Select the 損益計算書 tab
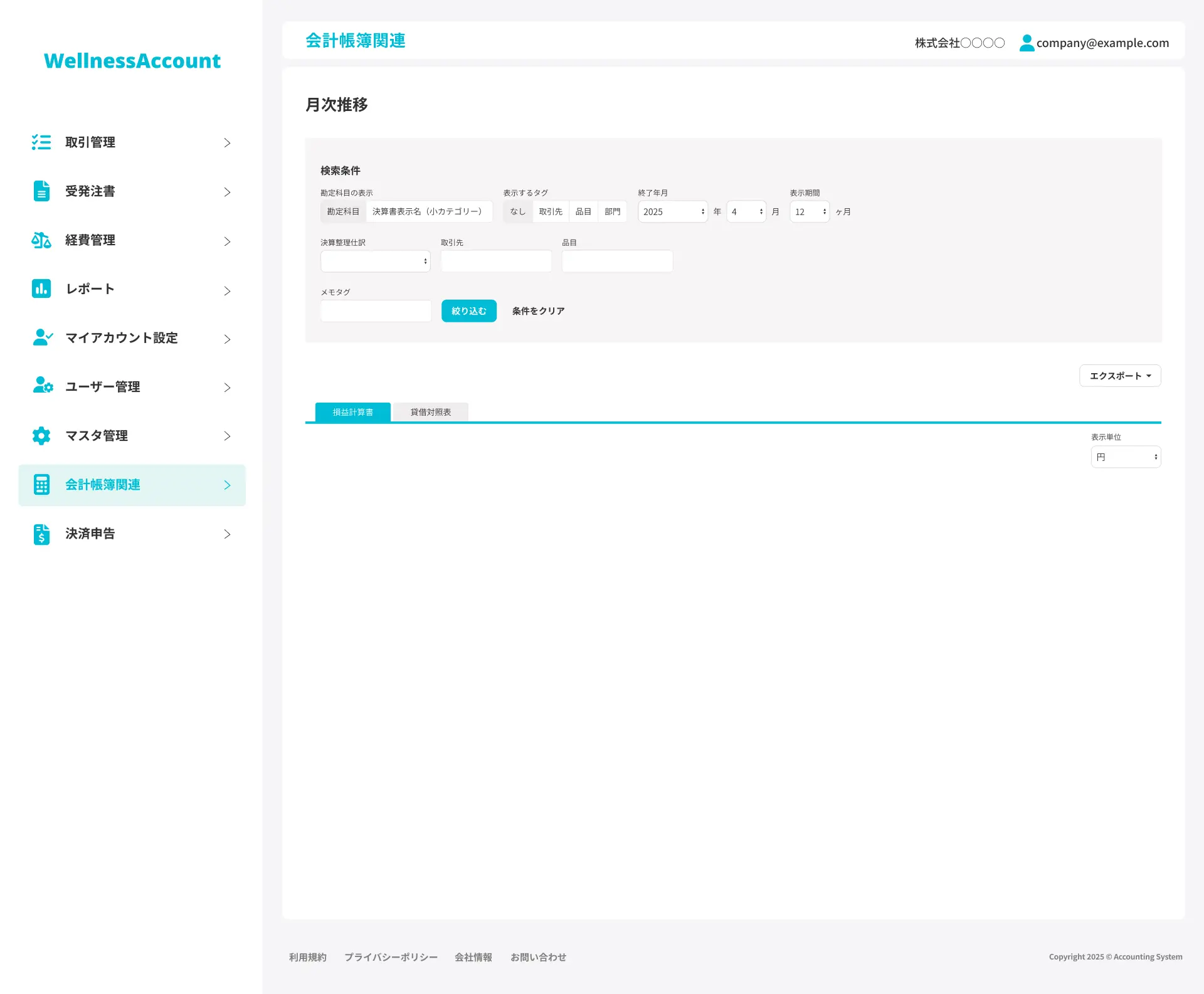1204x994 pixels. [352, 412]
